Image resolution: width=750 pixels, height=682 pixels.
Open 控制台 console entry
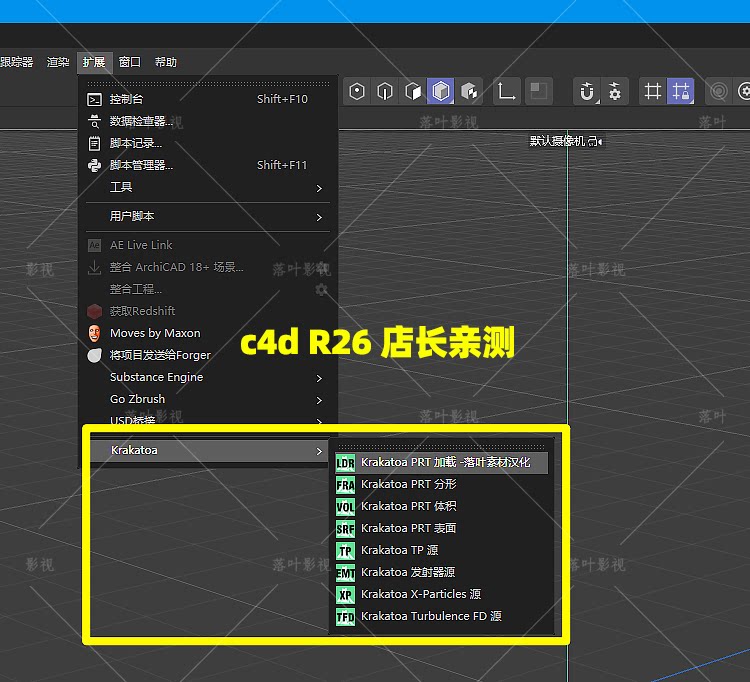[x=208, y=99]
